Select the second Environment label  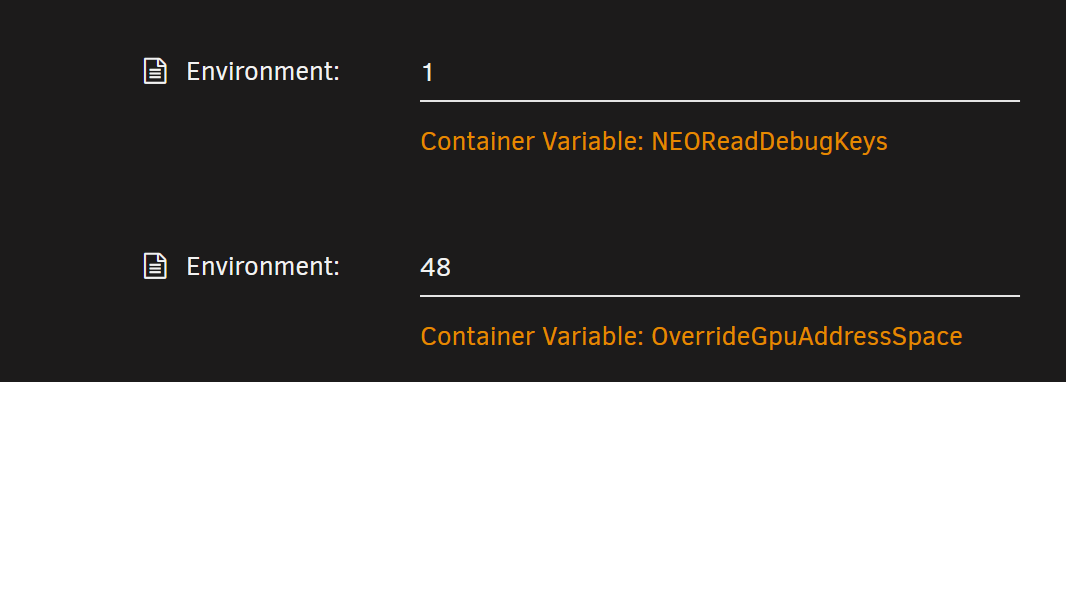coord(263,267)
